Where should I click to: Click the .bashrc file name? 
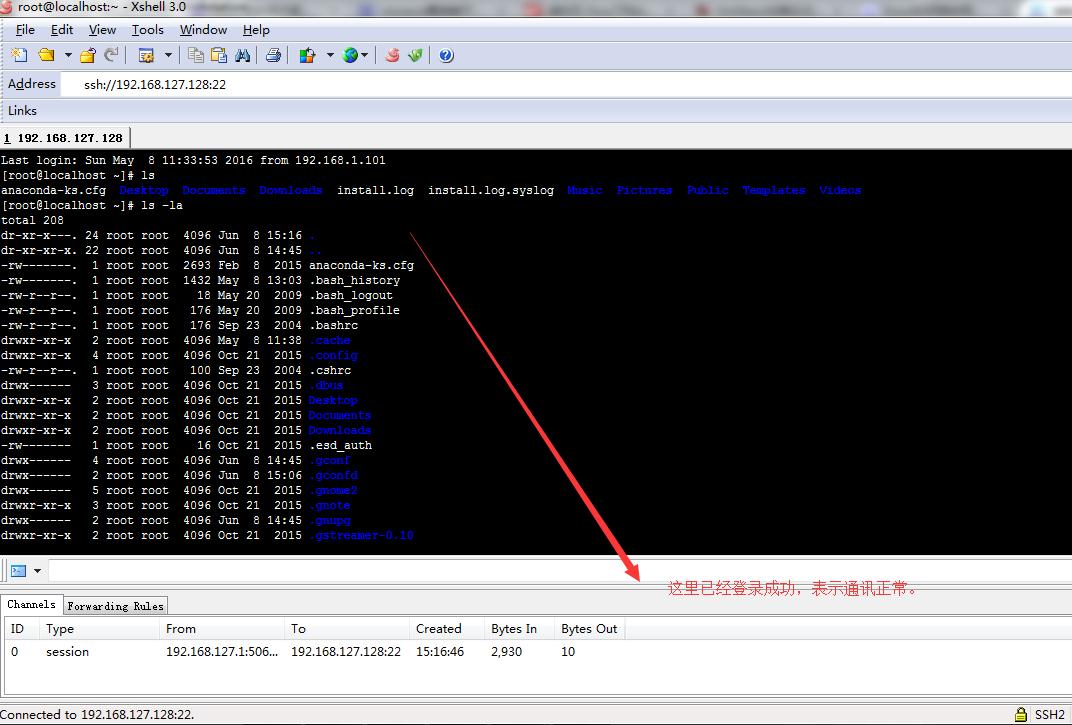click(334, 326)
